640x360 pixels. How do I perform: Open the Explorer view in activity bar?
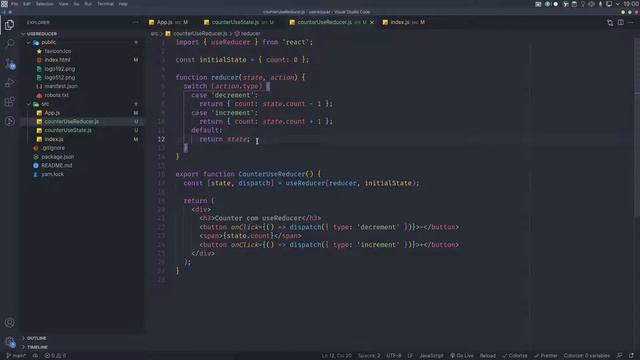click(x=10, y=25)
